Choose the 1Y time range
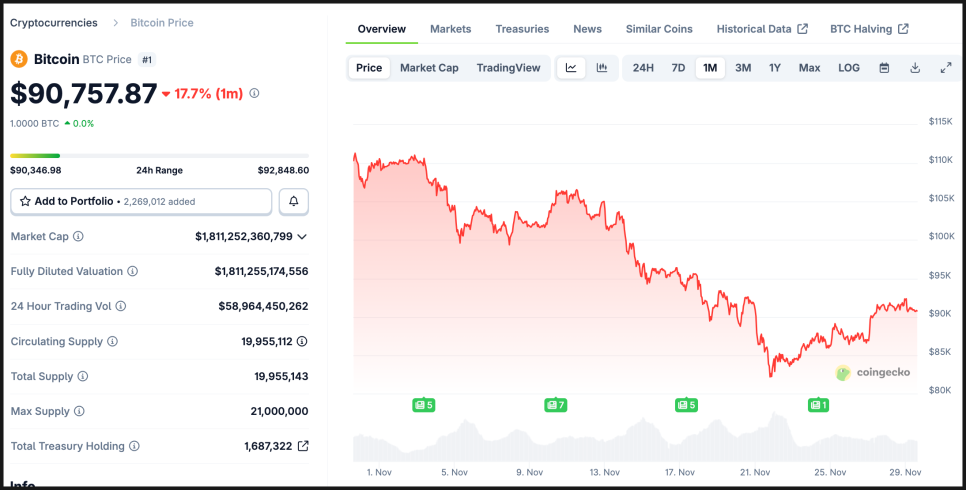Viewport: 966px width, 490px height. click(x=775, y=68)
